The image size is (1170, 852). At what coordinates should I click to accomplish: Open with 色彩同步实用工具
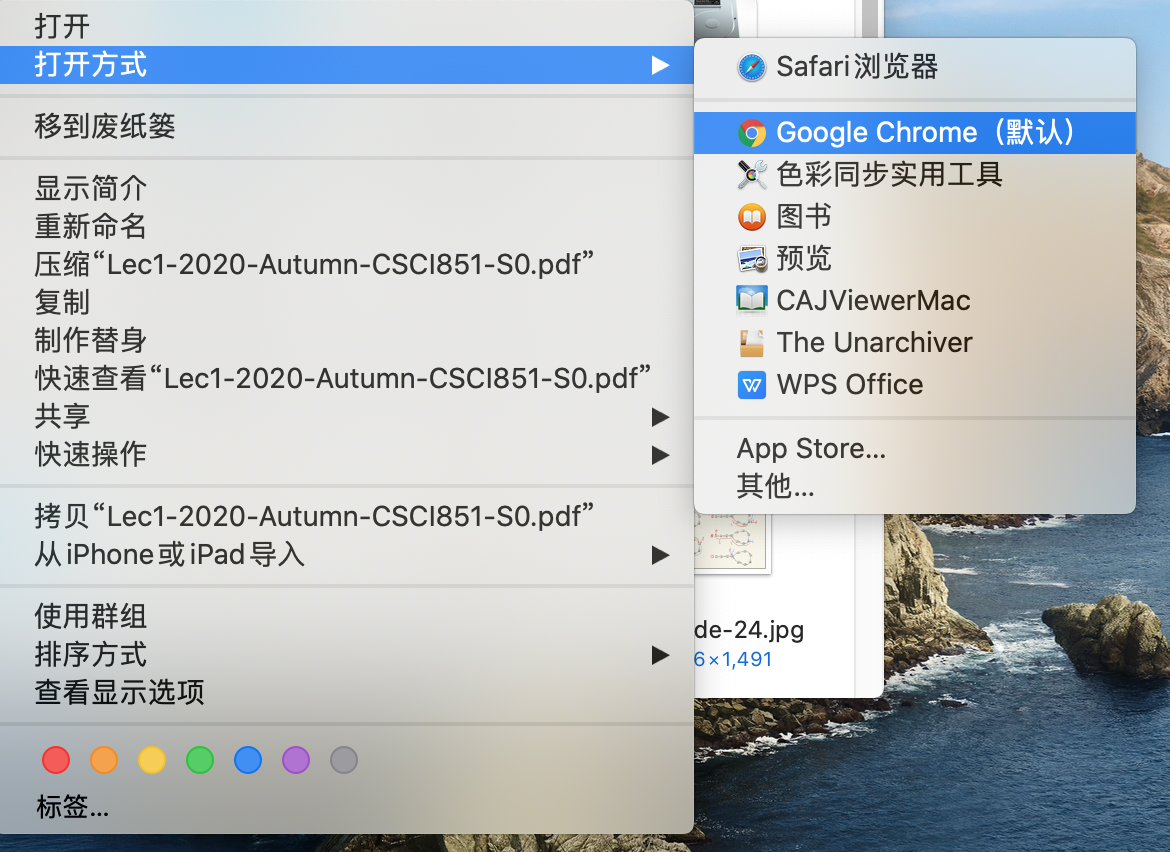915,175
